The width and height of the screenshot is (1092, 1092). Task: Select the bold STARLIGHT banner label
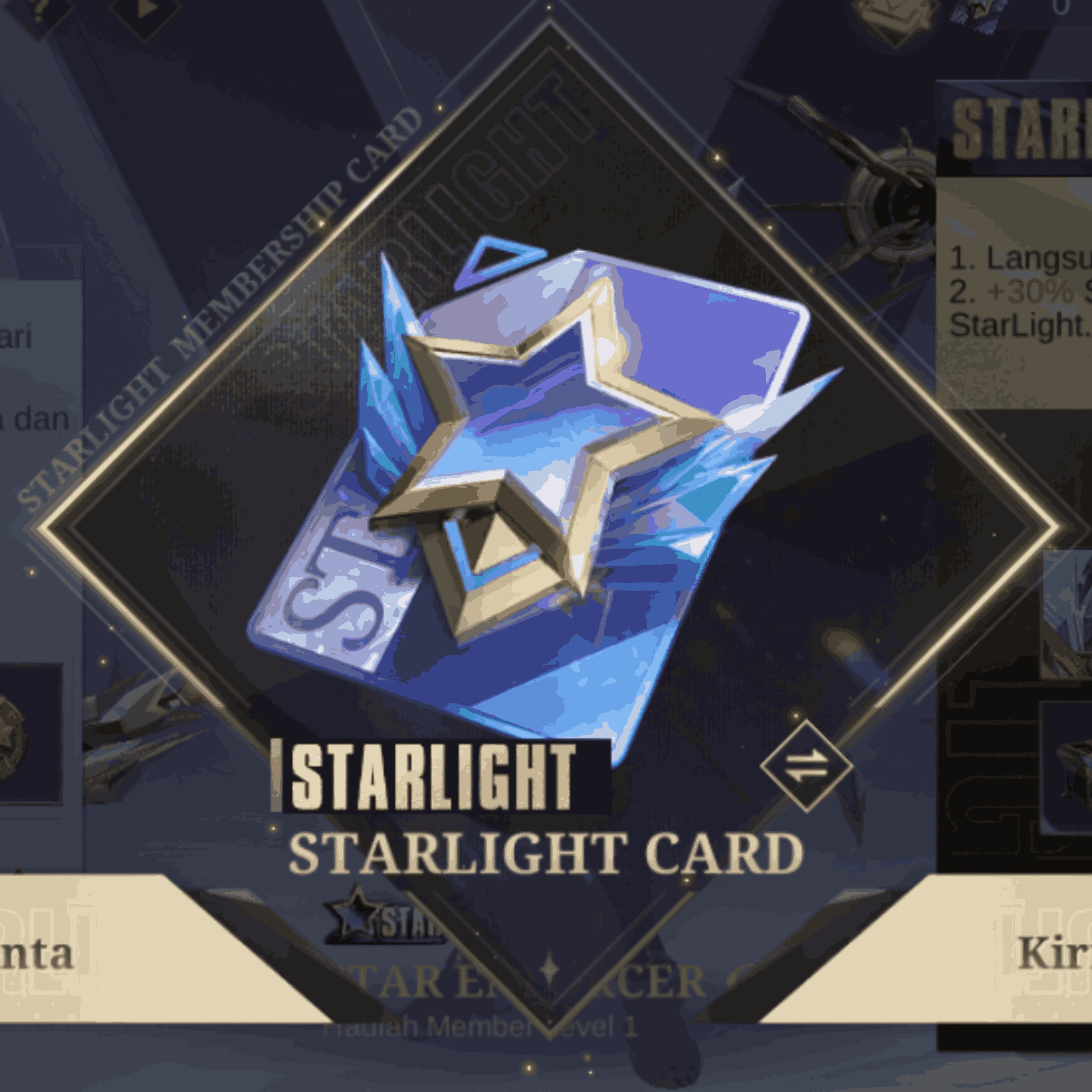pyautogui.click(x=441, y=776)
